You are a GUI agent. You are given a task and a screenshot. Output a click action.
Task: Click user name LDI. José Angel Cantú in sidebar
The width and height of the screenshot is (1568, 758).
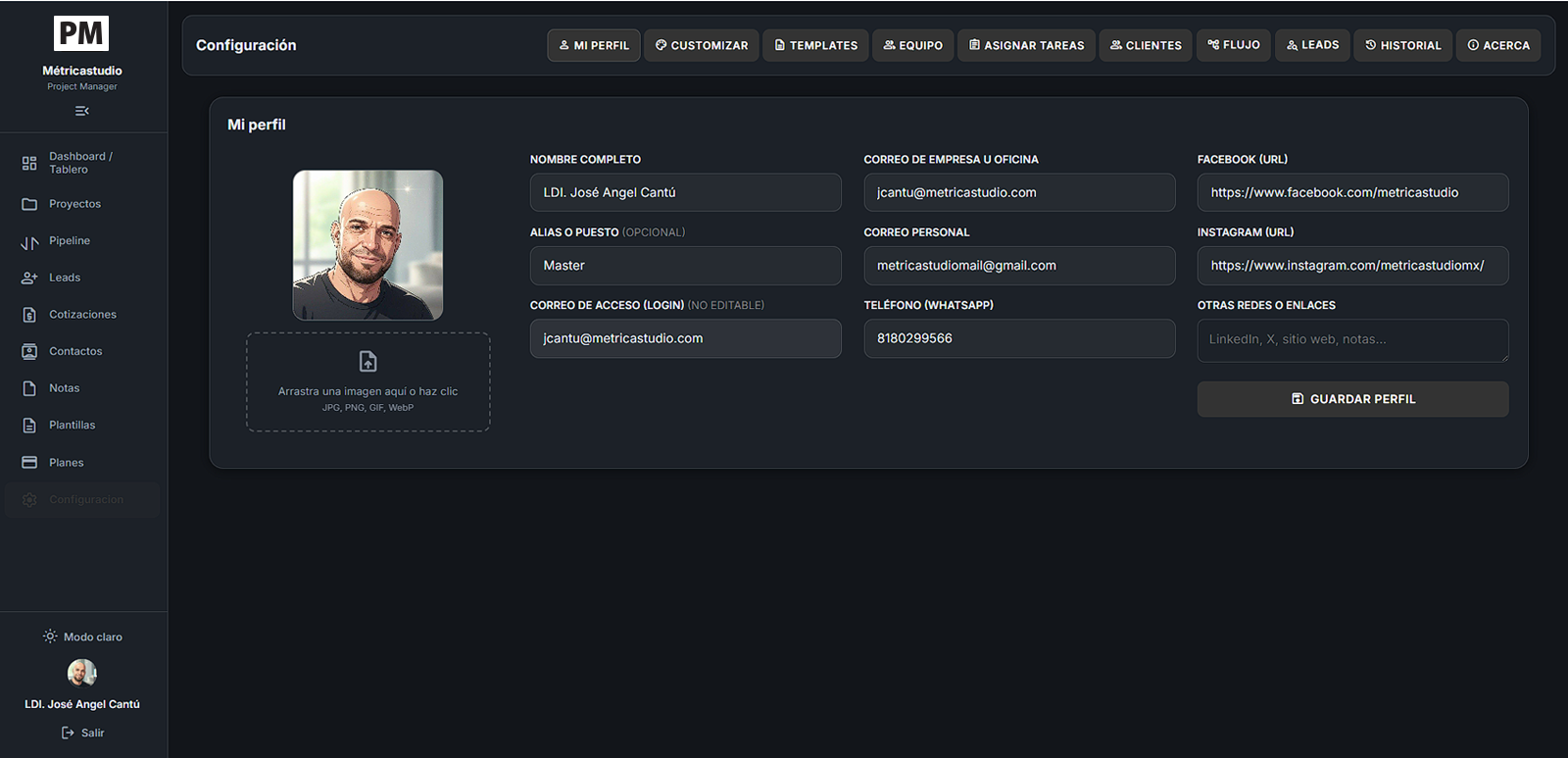tap(82, 704)
